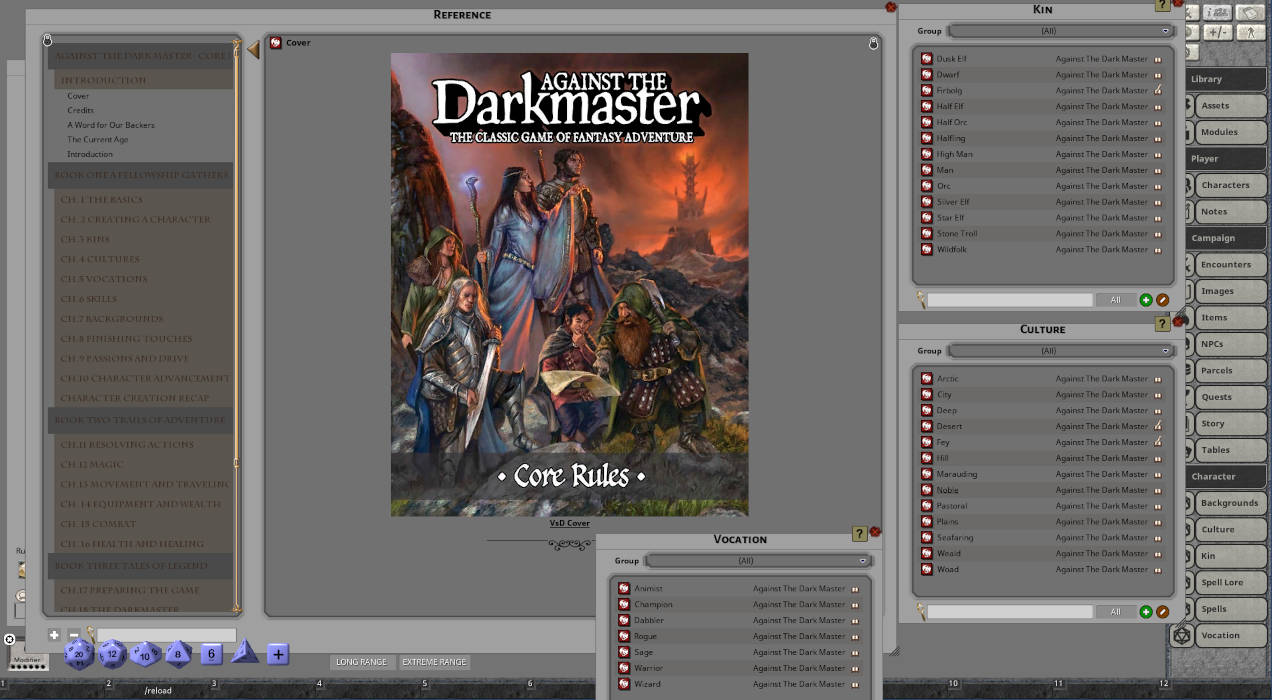Click the plus/minus modifier tool icon

click(1218, 32)
